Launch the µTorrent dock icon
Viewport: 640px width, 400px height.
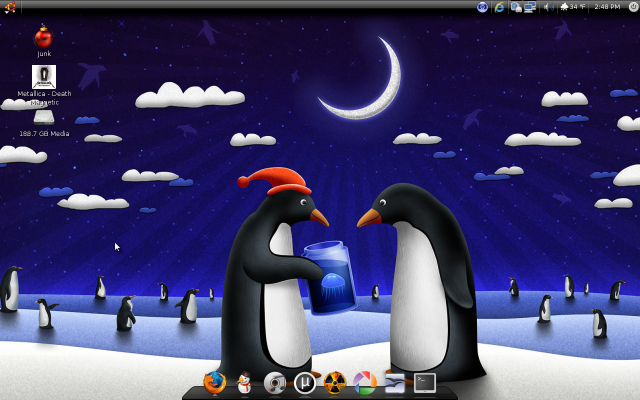coord(305,383)
